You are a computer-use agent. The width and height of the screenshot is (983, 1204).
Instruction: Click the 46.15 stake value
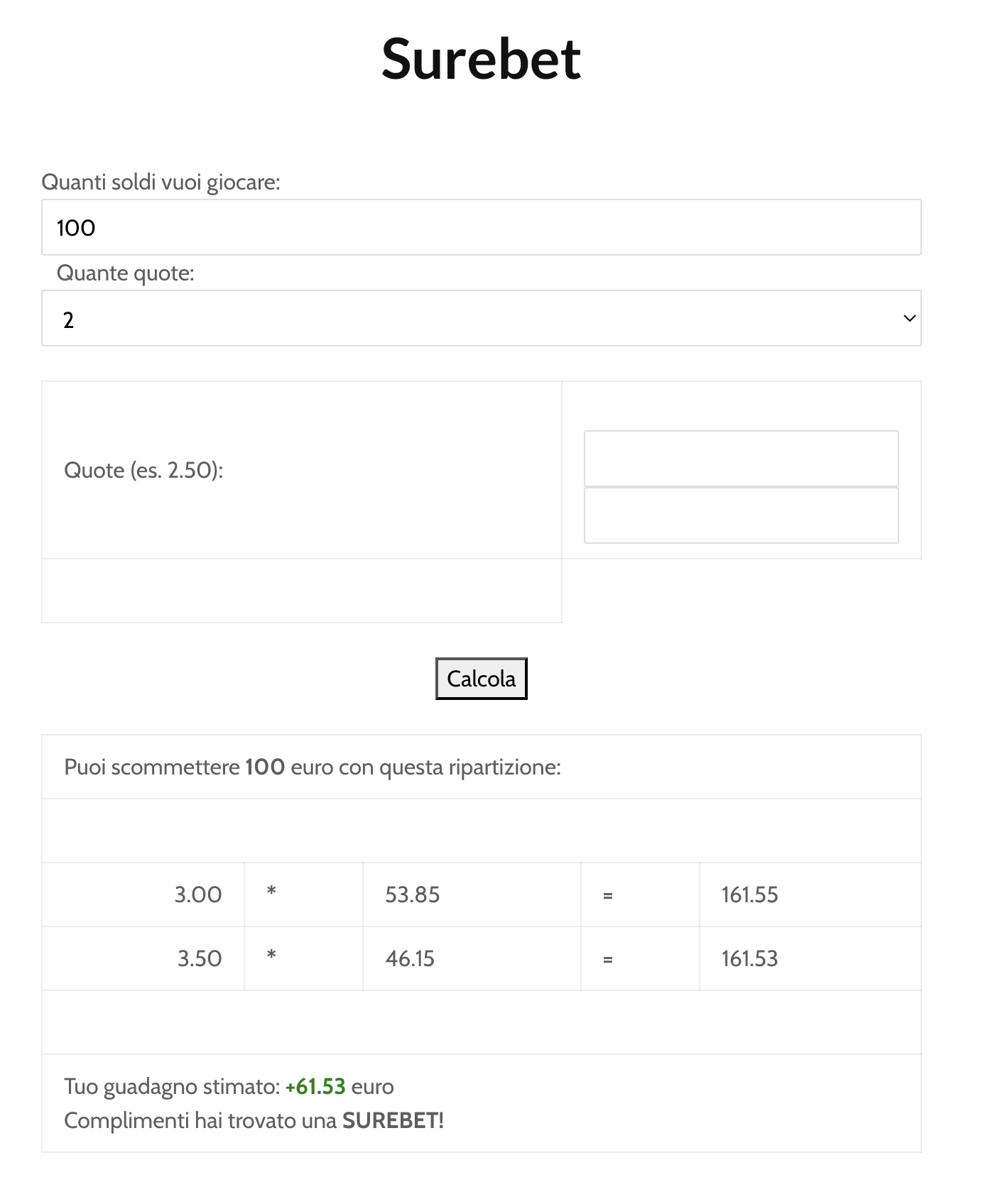410,958
